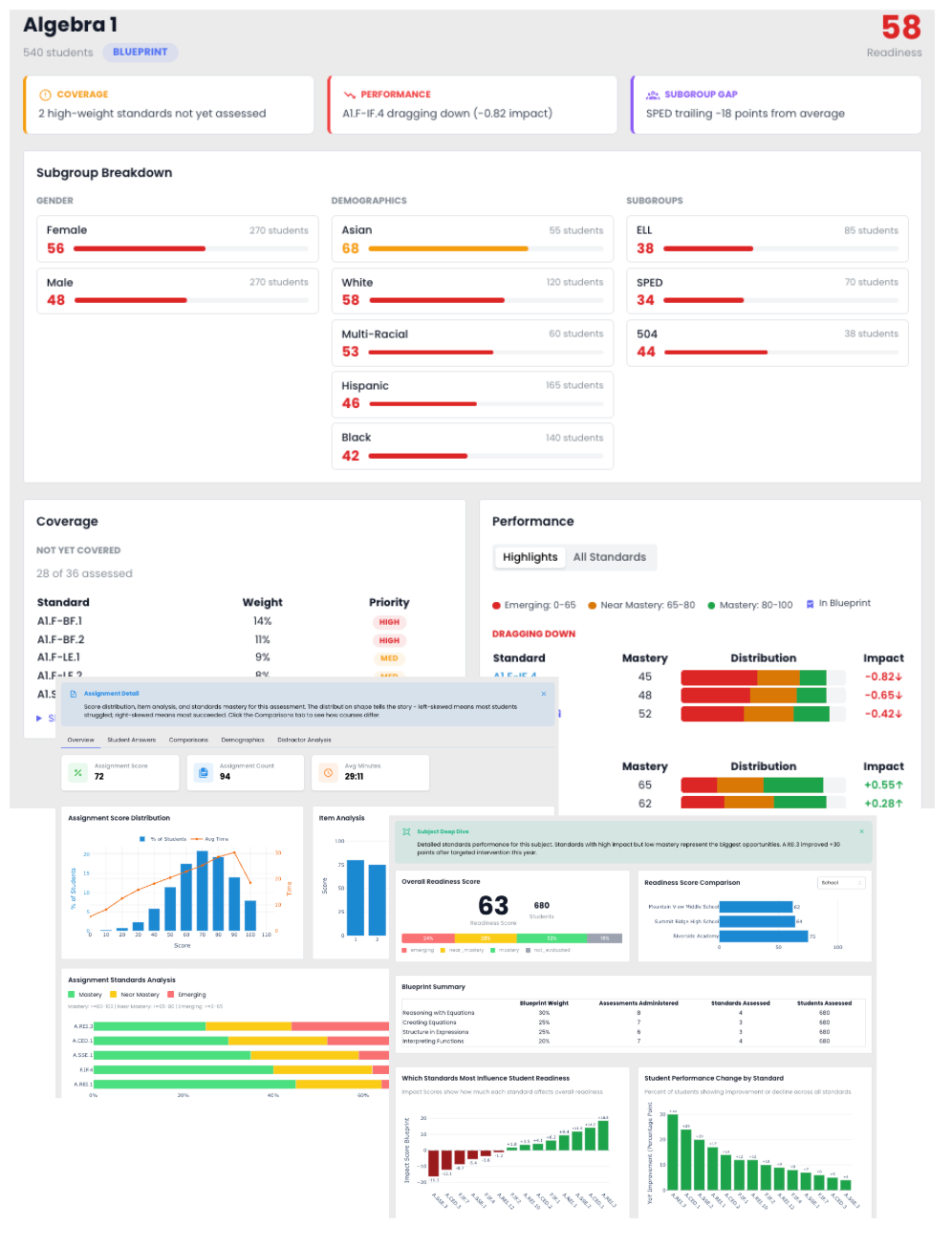Click the -0.82 impact value

coord(883,677)
